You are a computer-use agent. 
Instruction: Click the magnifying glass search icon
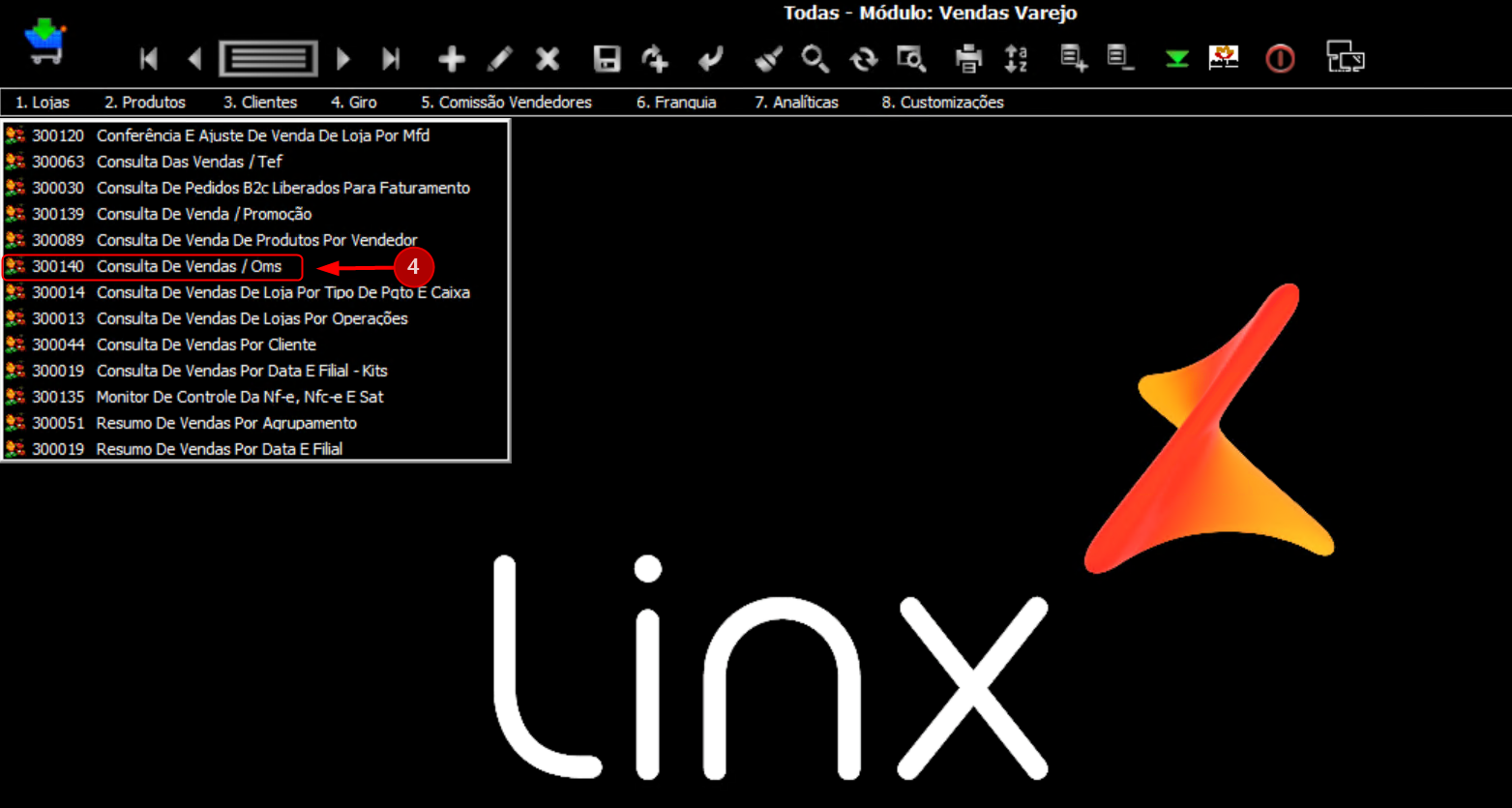(815, 59)
